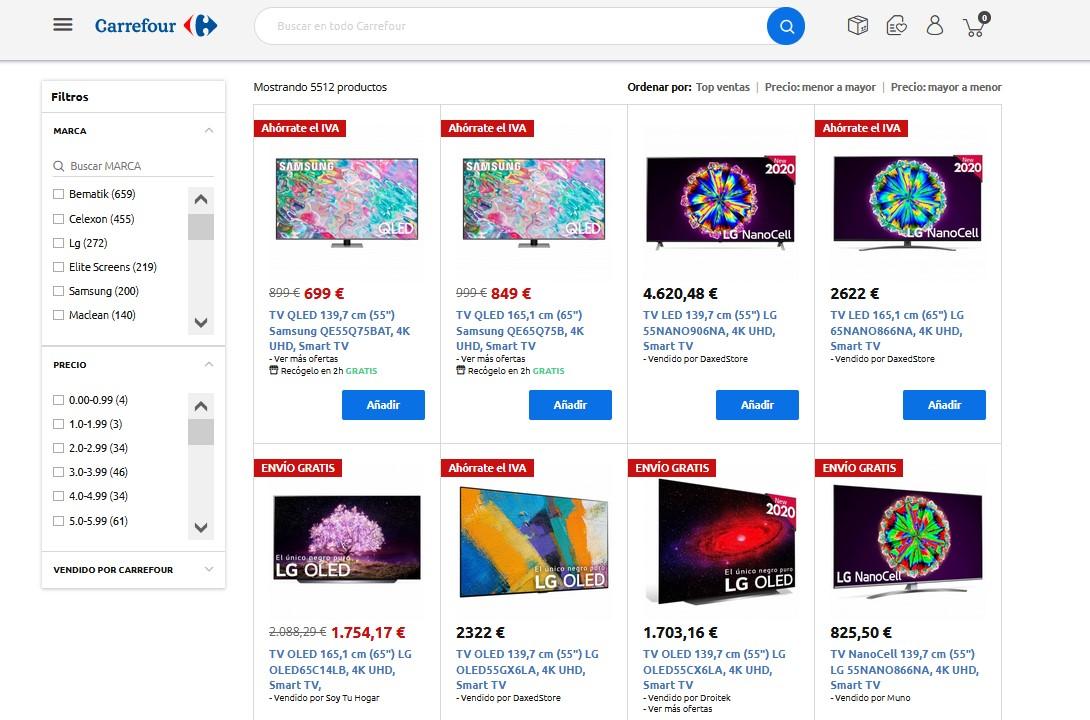Click LG 65NANO866NA NanoCell TV image
The image size is (1090, 720).
tap(908, 202)
